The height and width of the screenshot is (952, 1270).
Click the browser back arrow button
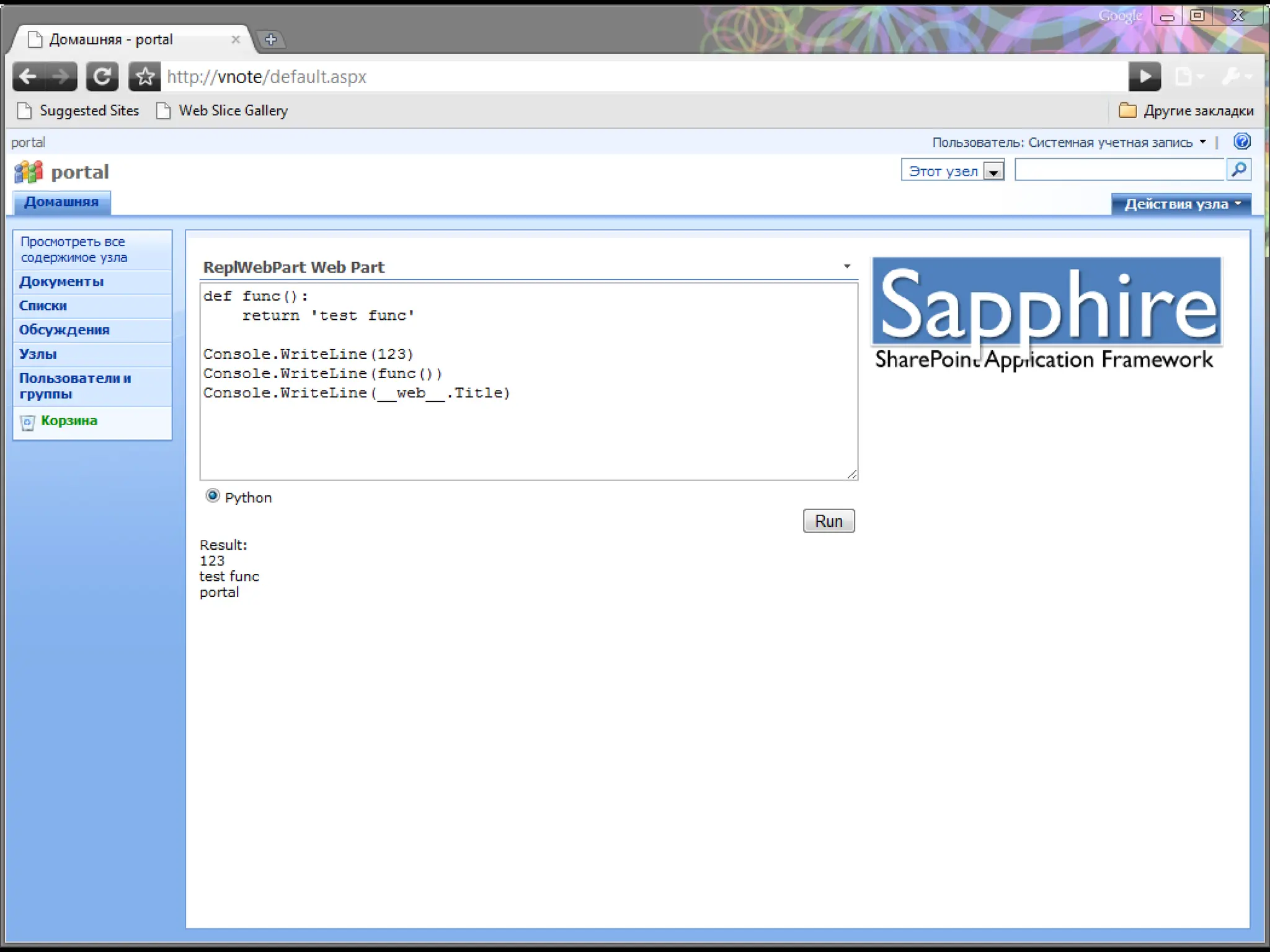coord(28,77)
